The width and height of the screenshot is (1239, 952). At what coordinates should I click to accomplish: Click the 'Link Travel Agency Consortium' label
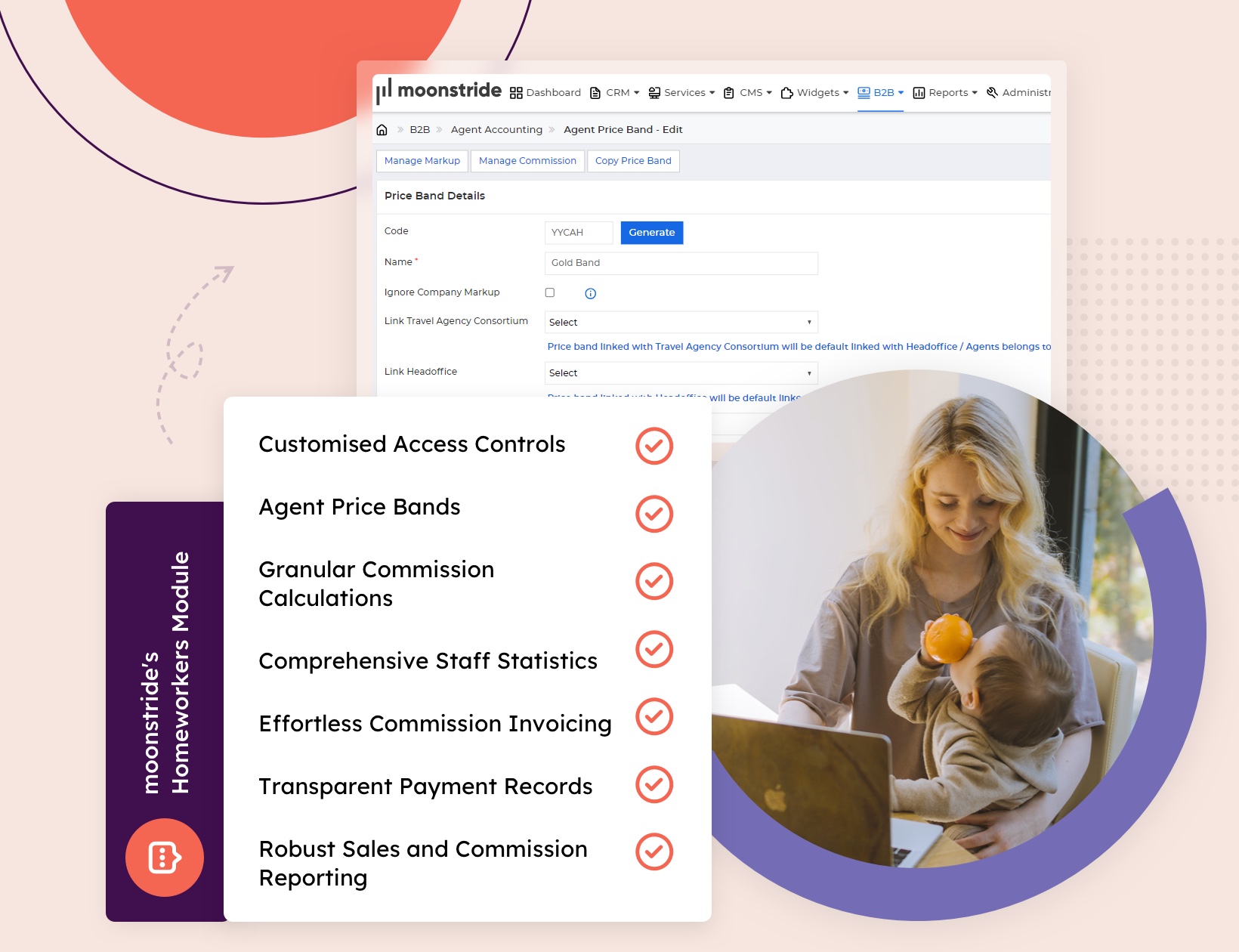(x=456, y=321)
